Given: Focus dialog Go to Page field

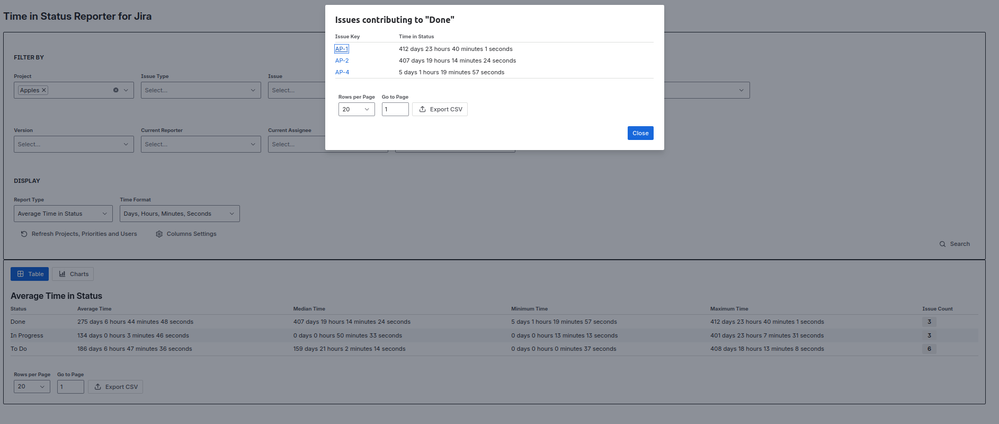Looking at the screenshot, I should tap(395, 110).
